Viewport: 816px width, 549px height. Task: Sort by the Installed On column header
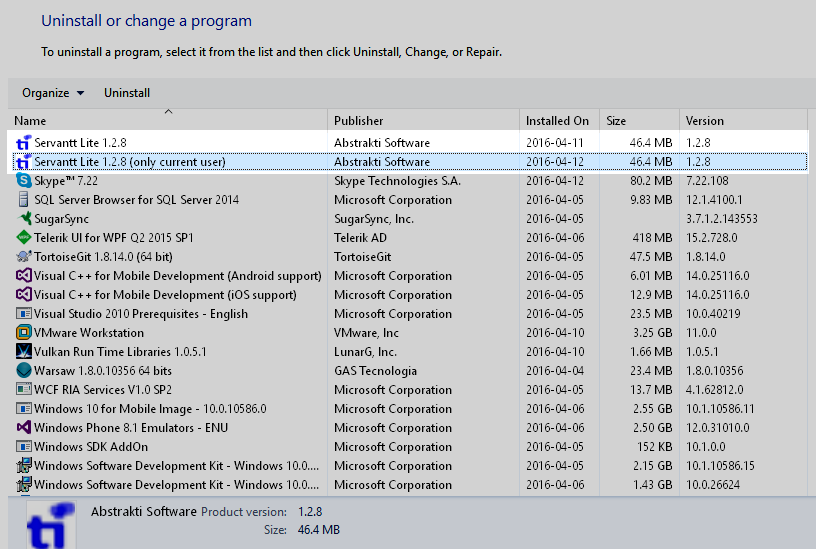pyautogui.click(x=557, y=121)
